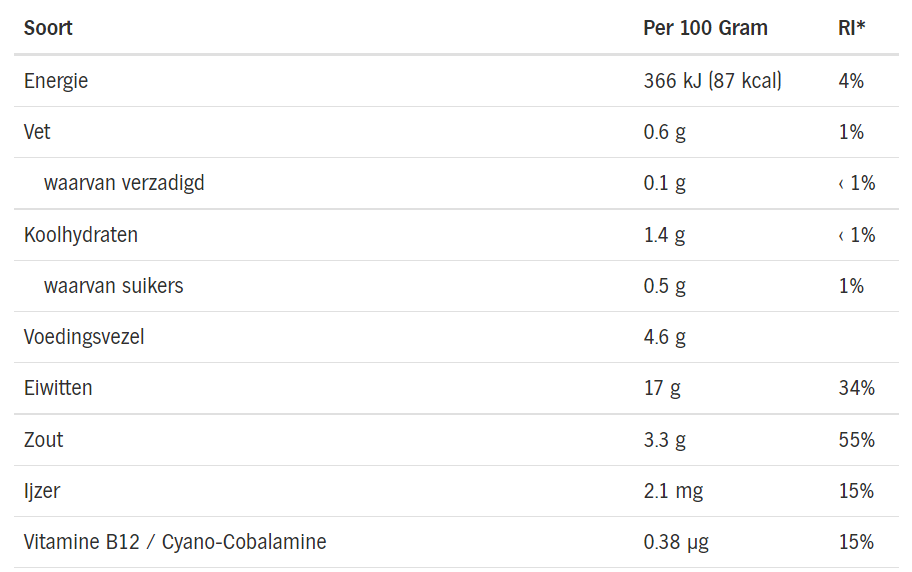Click the 34% RI value for Eiwitten
Viewport: 912px width, 572px height.
[x=856, y=388]
